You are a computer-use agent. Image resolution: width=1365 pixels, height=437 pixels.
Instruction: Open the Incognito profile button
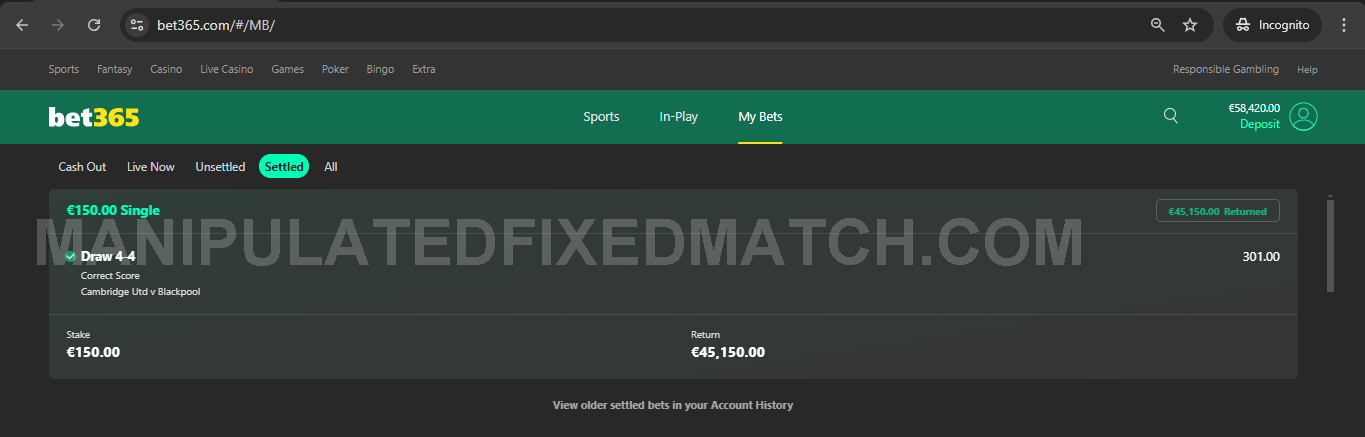(1272, 25)
